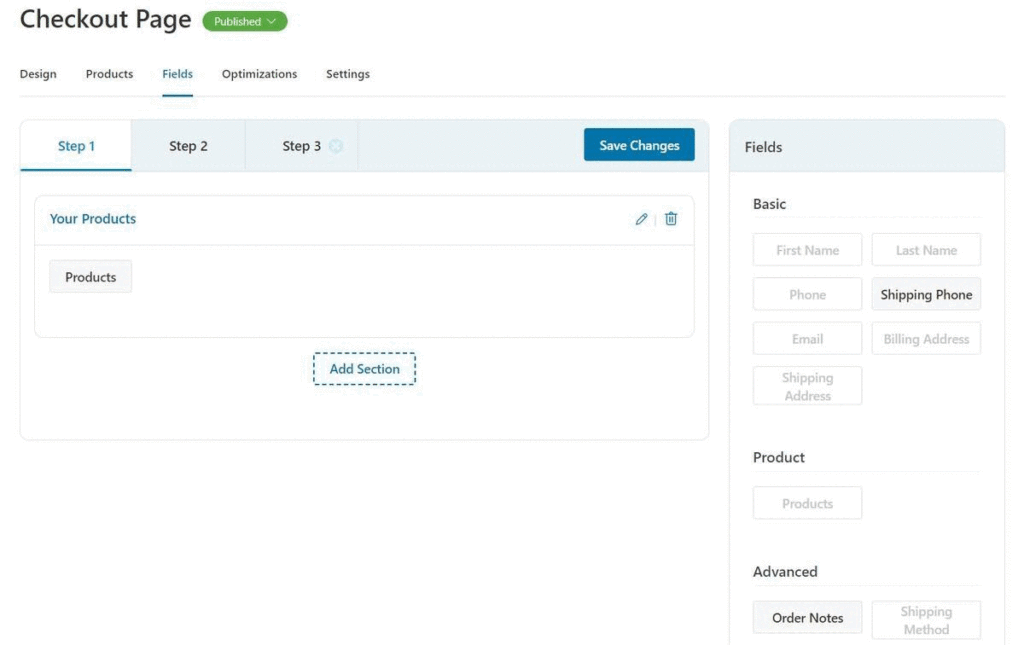Delete the Your Products section with trash icon
The height and width of the screenshot is (645, 1024).
point(671,219)
